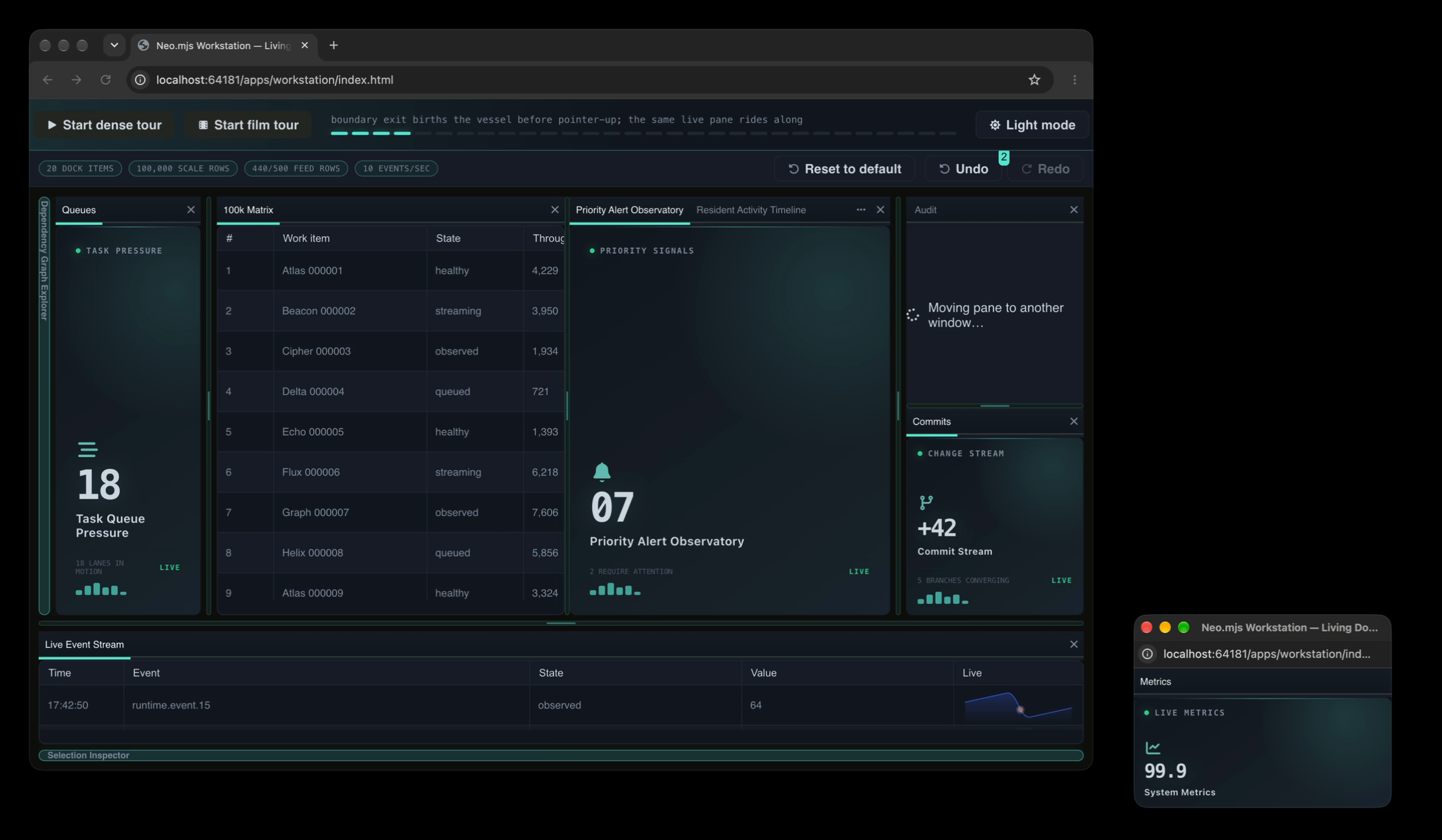Screen dimensions: 1442x840
Task: Close the Commits pane
Action: 1074,421
